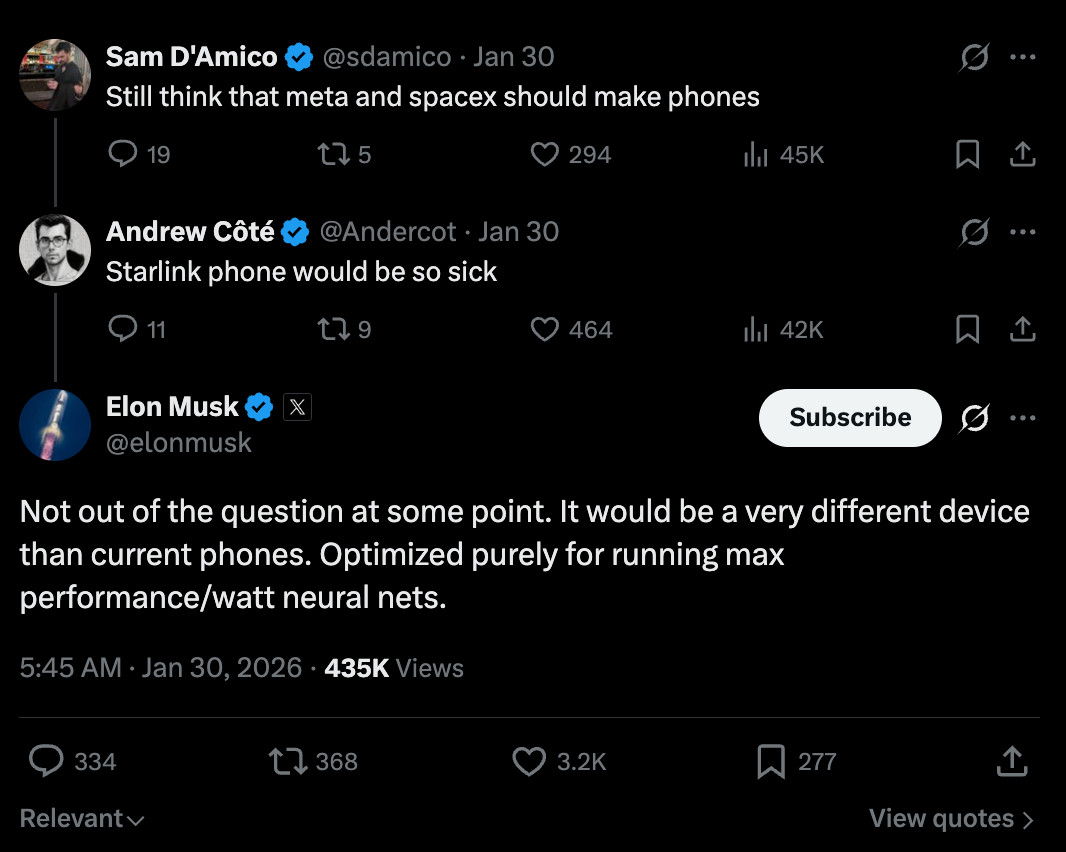Open the Jan 30 timestamp on Sam's tweet
This screenshot has width=1066, height=852.
(512, 57)
